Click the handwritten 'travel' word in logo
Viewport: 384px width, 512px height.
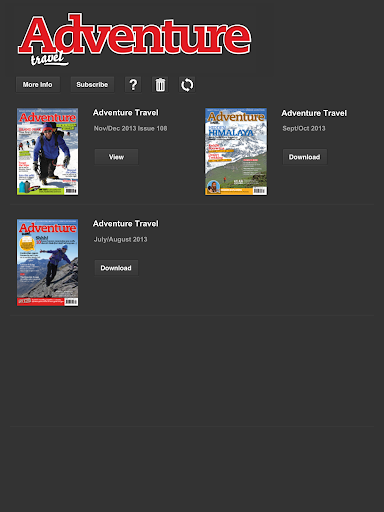[x=49, y=59]
